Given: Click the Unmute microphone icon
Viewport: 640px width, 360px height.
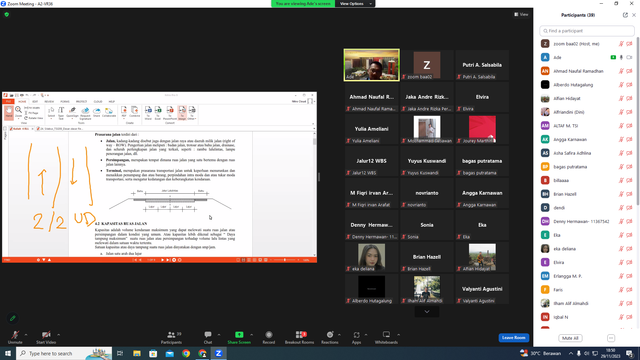Looking at the screenshot, I should 15,335.
